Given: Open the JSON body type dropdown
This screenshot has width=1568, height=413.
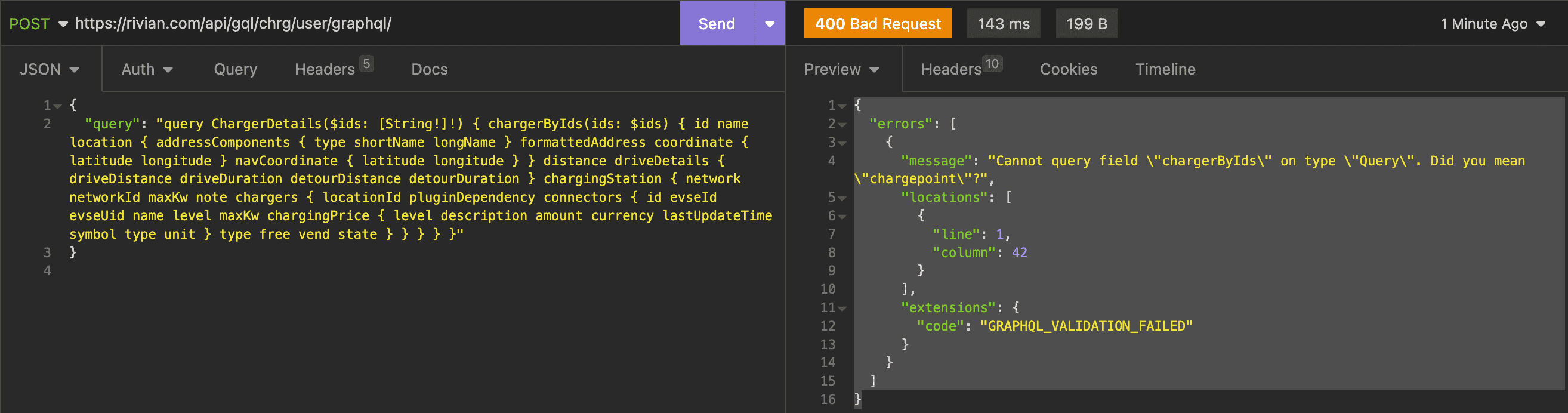Looking at the screenshot, I should point(50,69).
